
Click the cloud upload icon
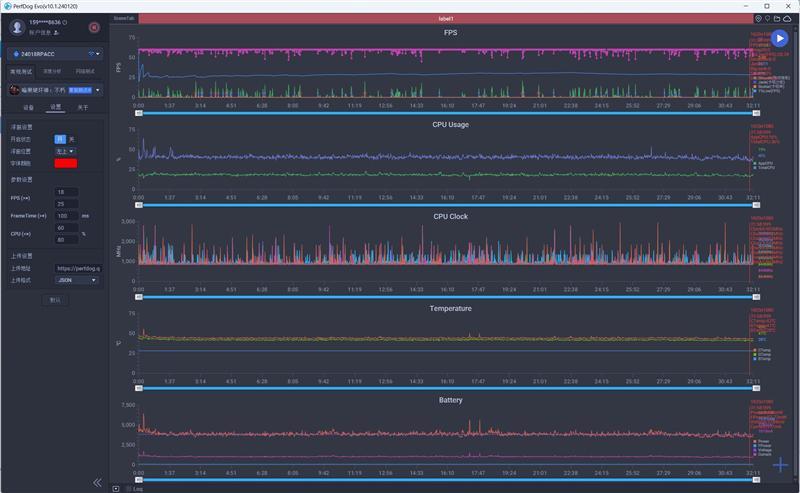[x=788, y=18]
